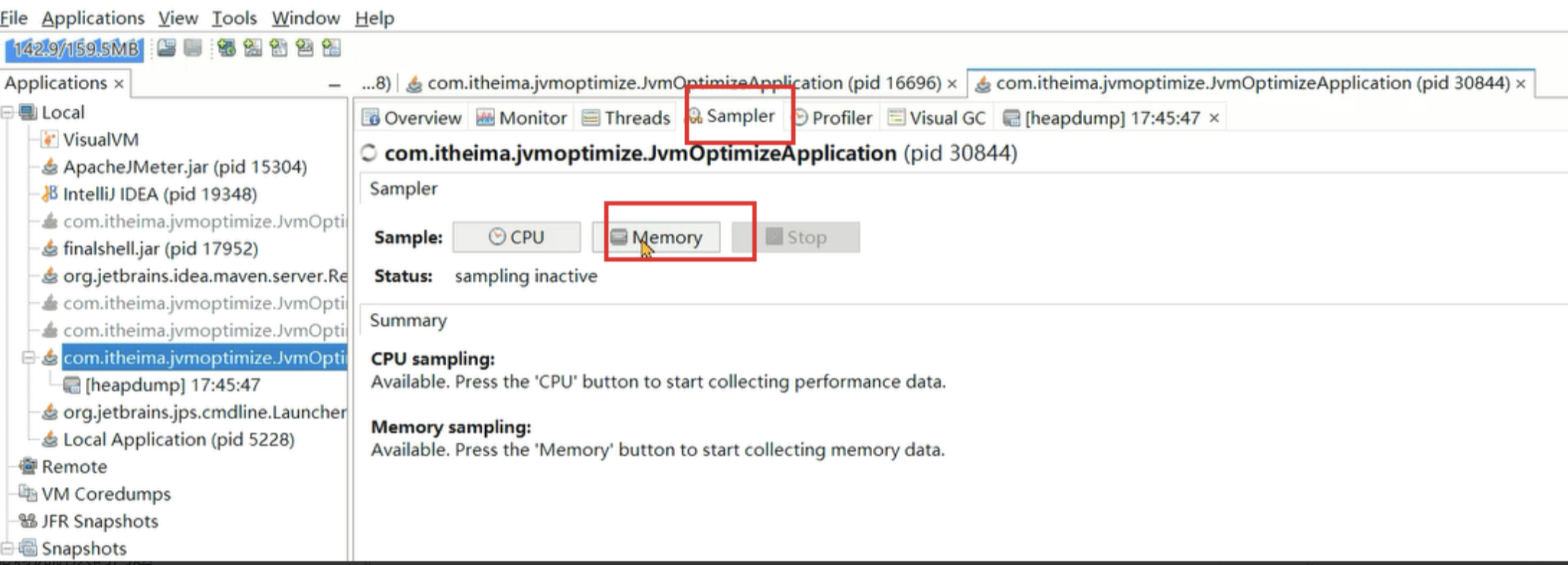Select the JFR Snapshots node

click(x=100, y=522)
